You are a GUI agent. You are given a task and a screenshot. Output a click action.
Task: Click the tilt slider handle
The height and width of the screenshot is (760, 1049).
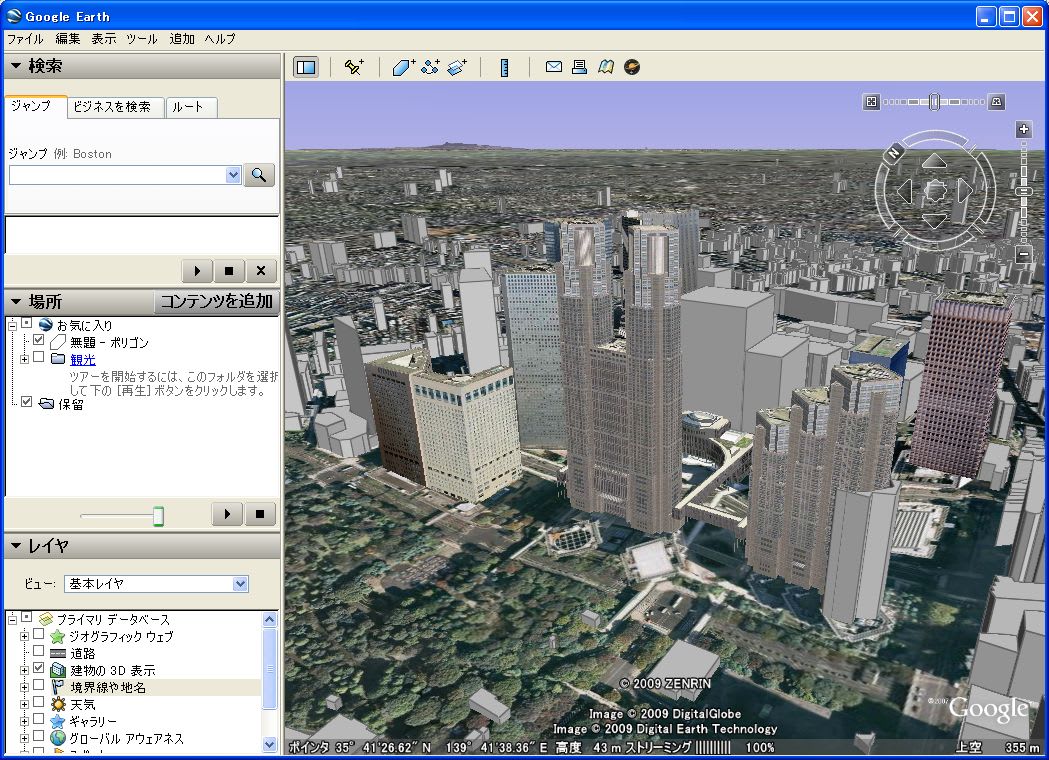tap(935, 102)
